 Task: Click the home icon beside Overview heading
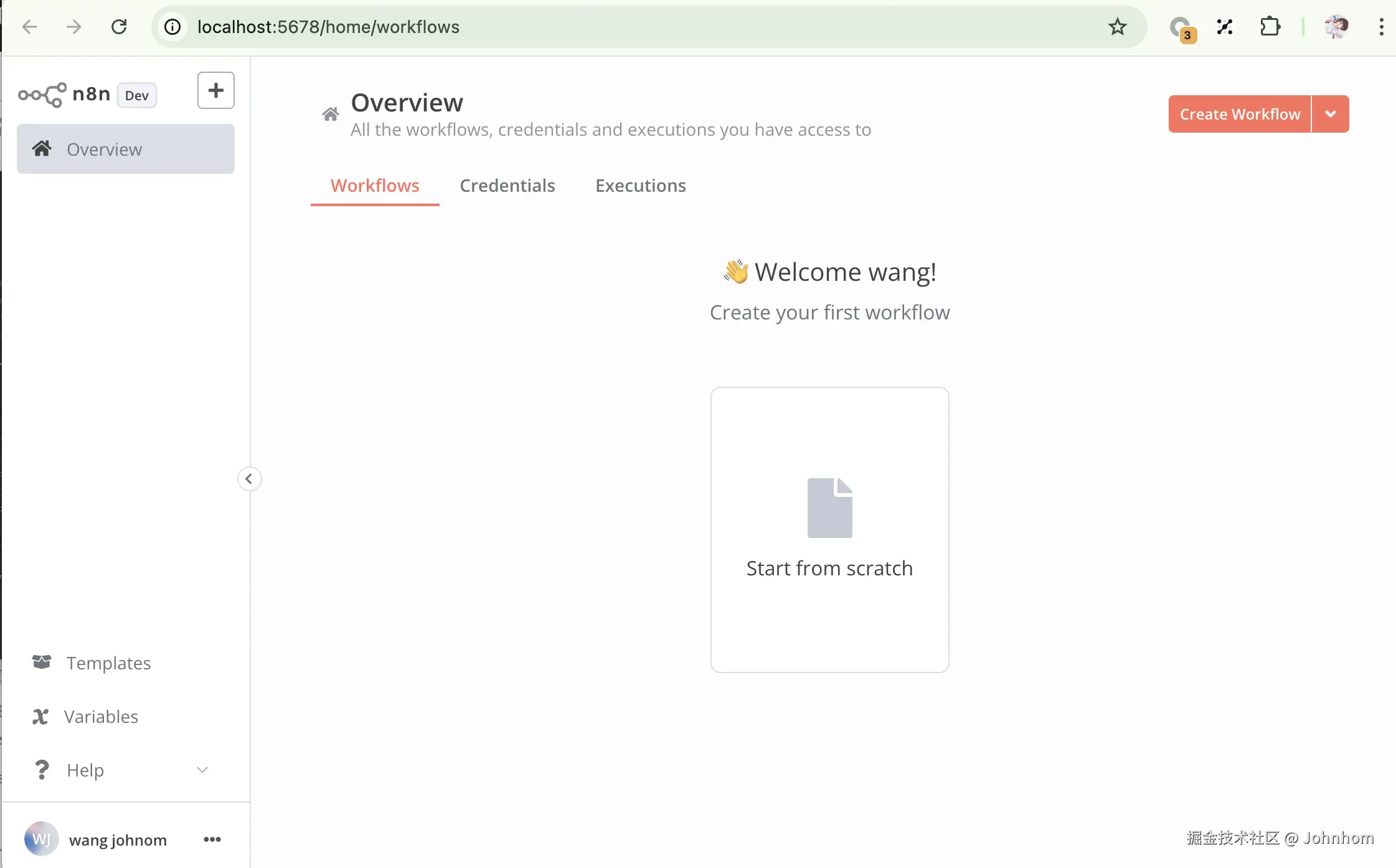click(331, 114)
